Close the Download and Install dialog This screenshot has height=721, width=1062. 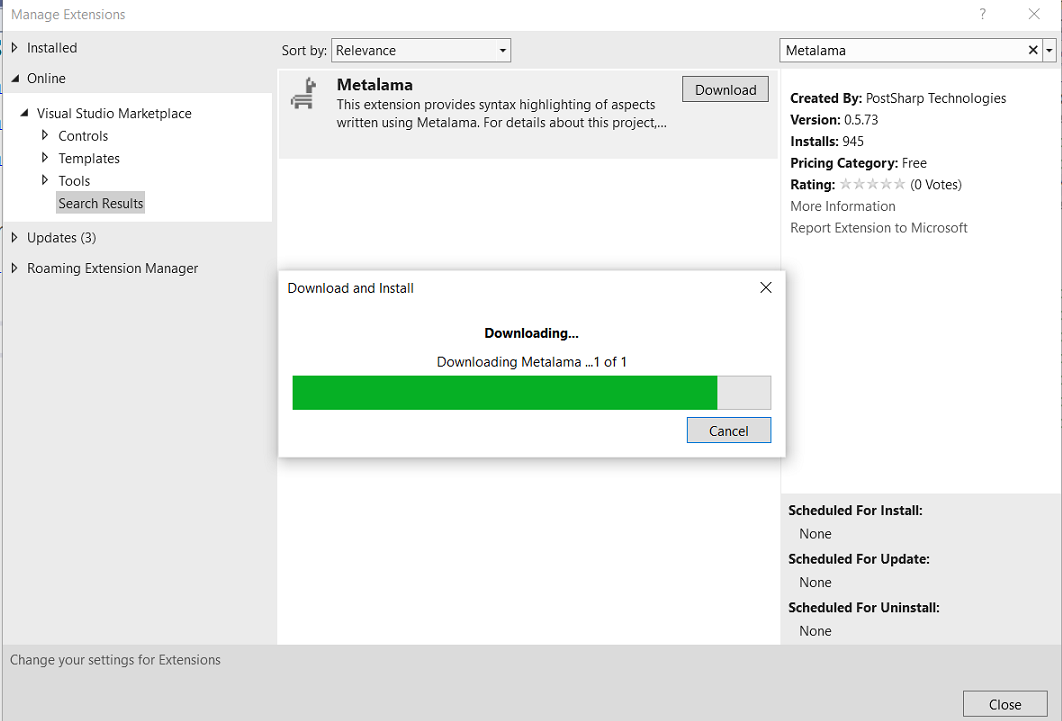pos(765,288)
